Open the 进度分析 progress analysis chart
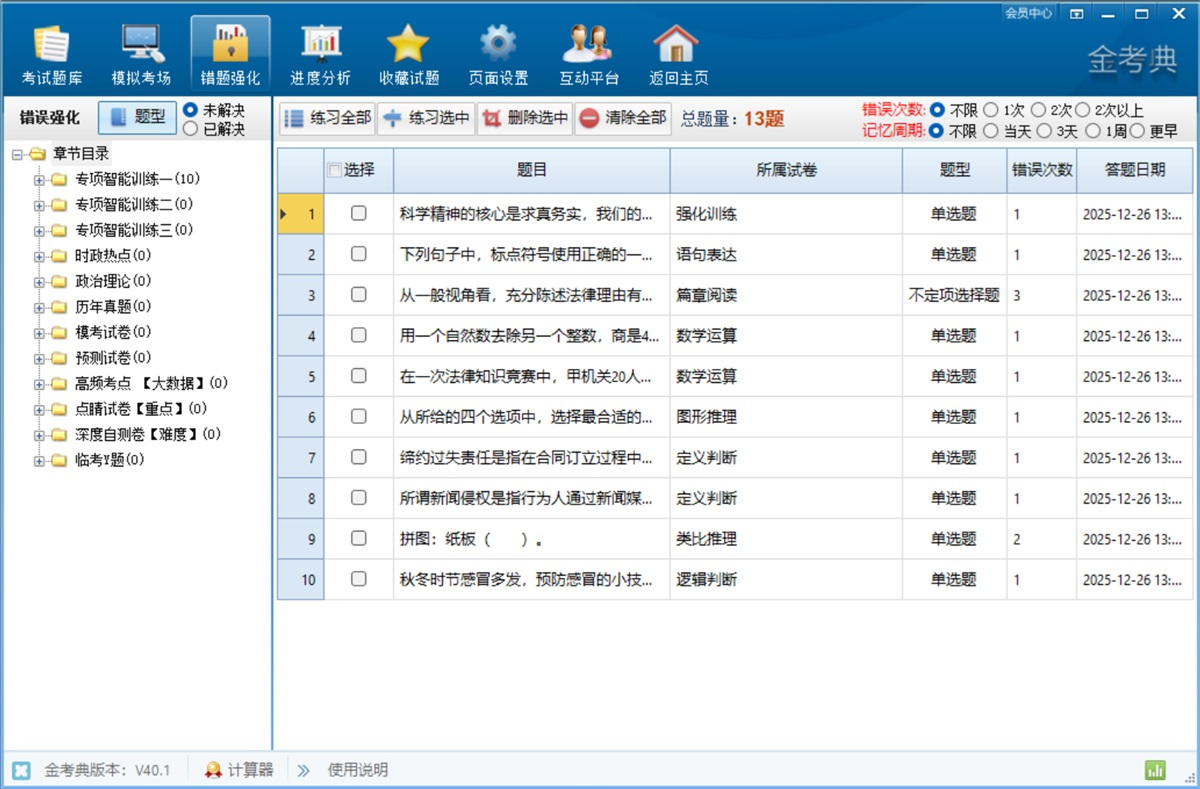The height and width of the screenshot is (789, 1200). (x=320, y=54)
